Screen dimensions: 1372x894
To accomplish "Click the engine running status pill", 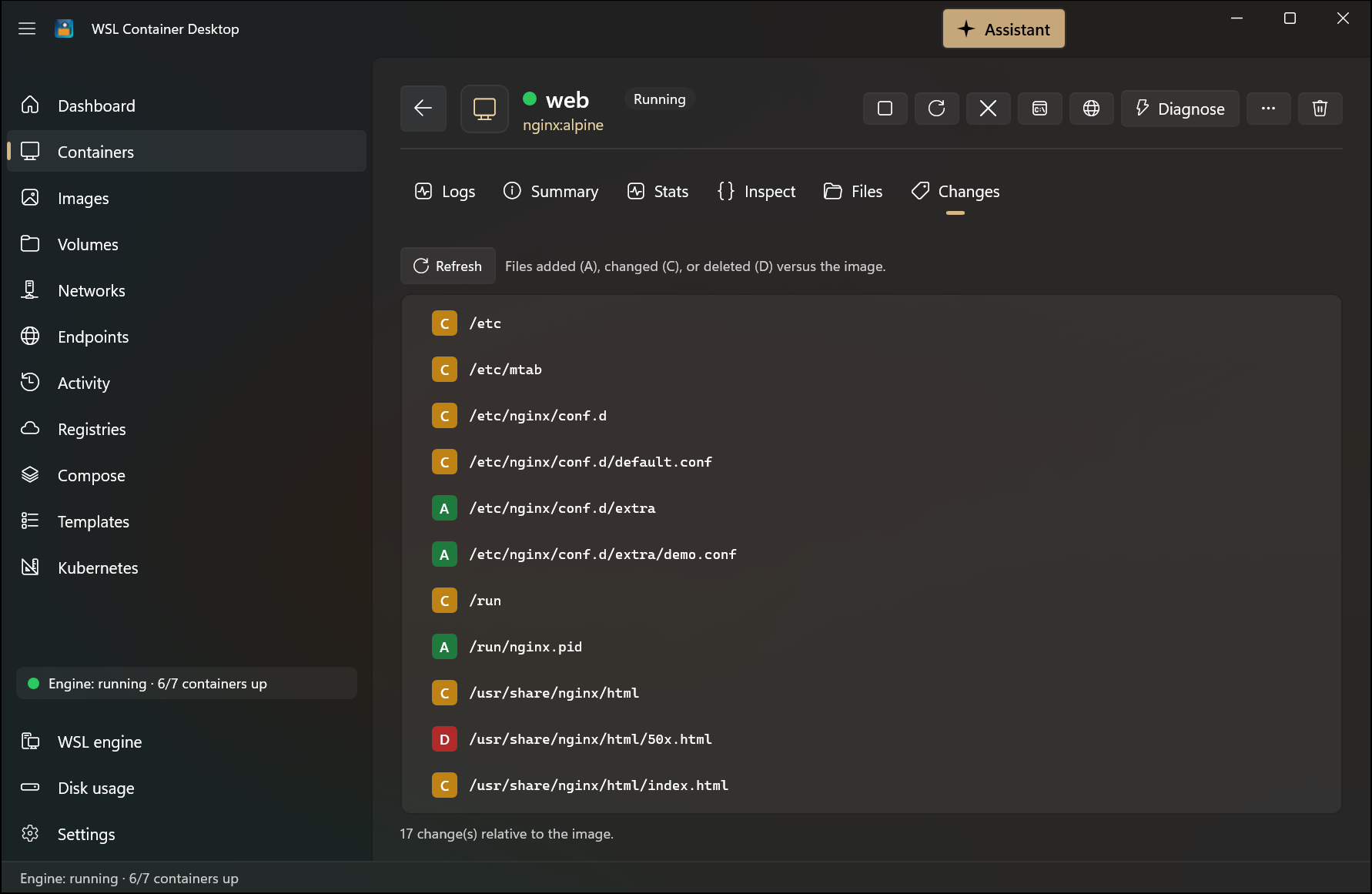I will pos(186,683).
